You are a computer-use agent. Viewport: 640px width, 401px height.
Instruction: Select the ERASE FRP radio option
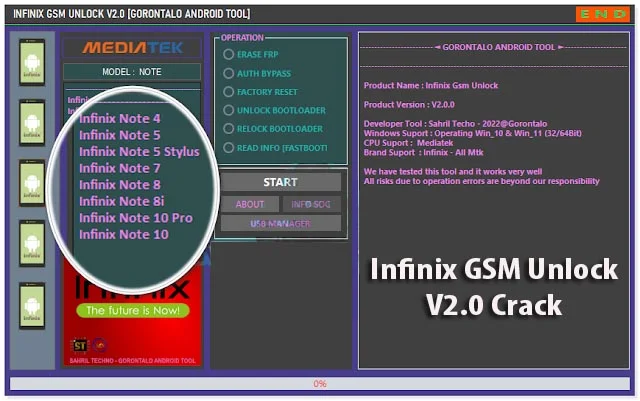pyautogui.click(x=229, y=54)
